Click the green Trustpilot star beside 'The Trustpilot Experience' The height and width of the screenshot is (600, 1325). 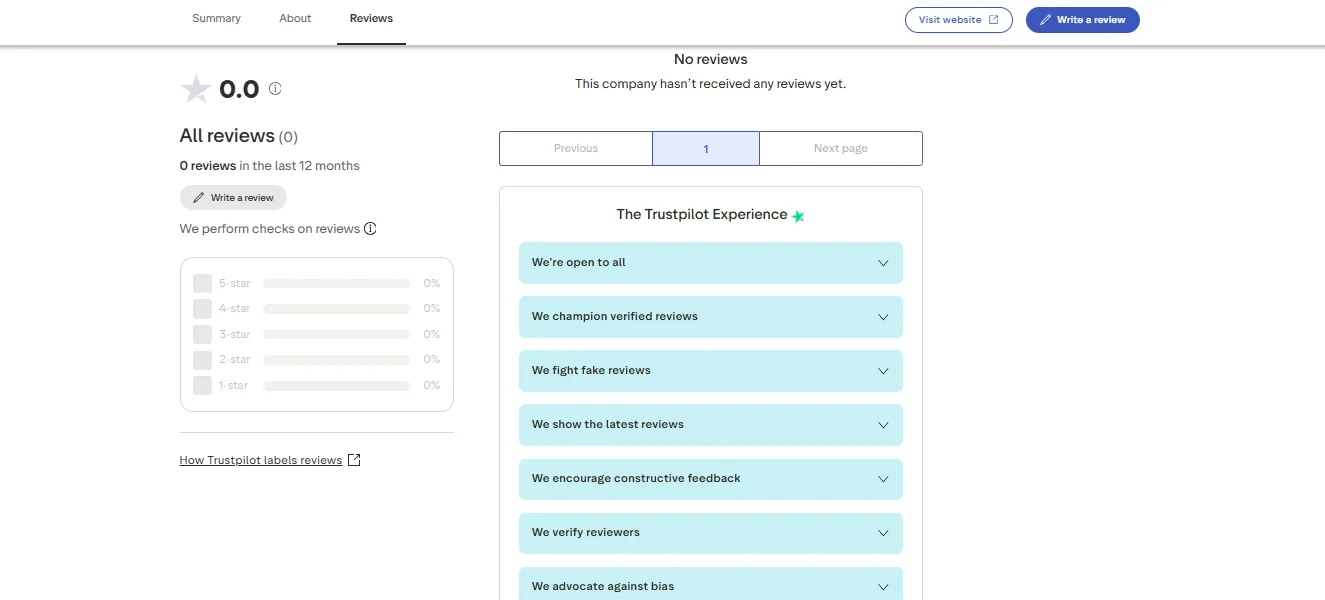tap(798, 216)
